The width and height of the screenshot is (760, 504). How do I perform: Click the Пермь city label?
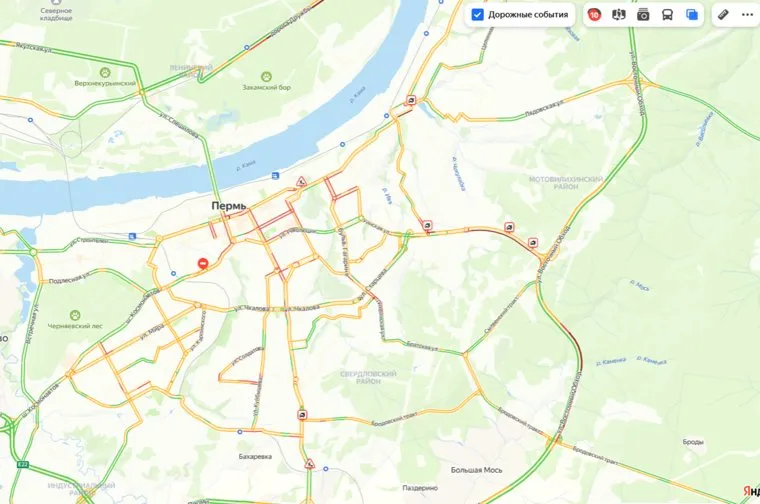pos(229,206)
